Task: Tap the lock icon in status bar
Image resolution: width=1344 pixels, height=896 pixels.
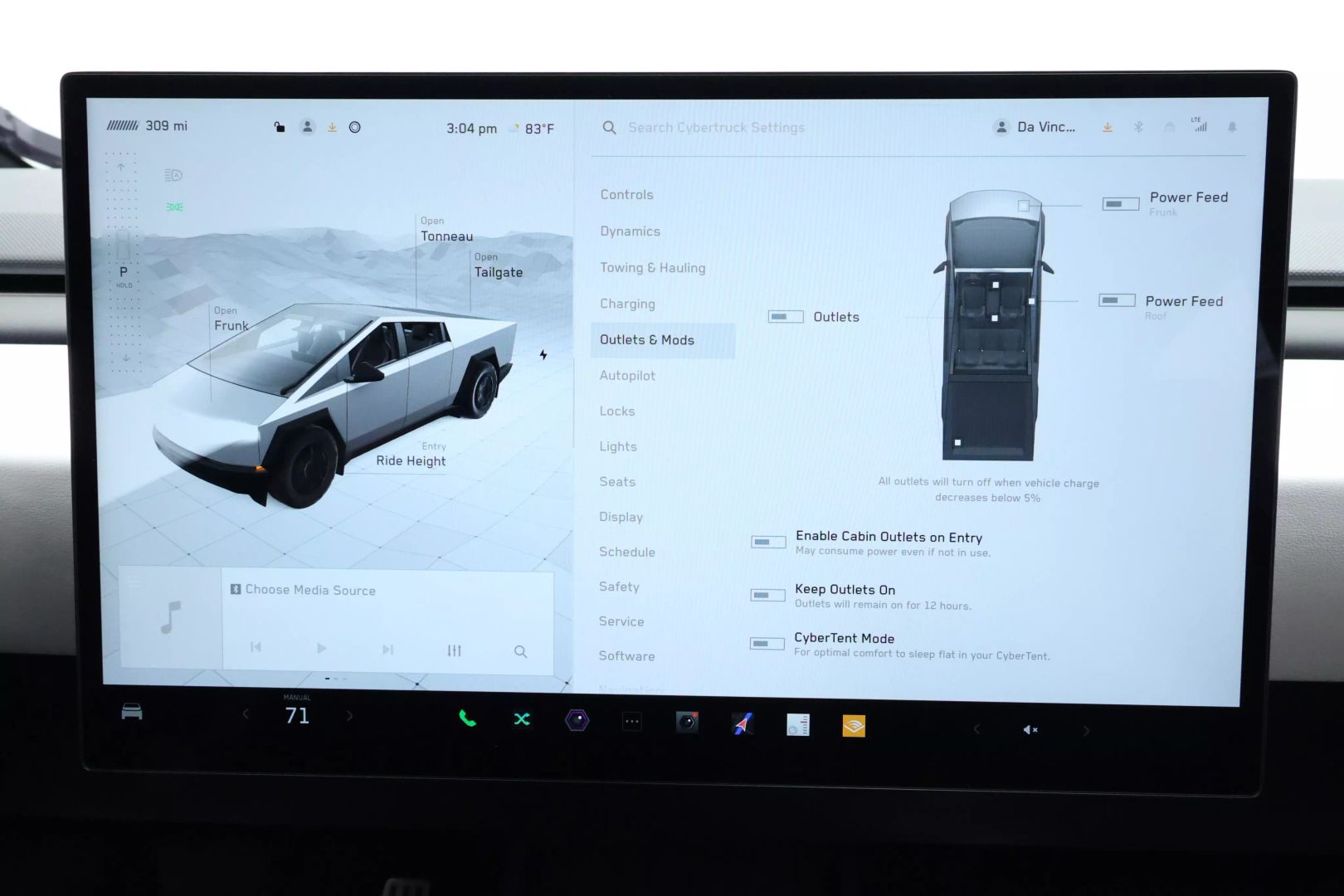Action: tap(280, 127)
